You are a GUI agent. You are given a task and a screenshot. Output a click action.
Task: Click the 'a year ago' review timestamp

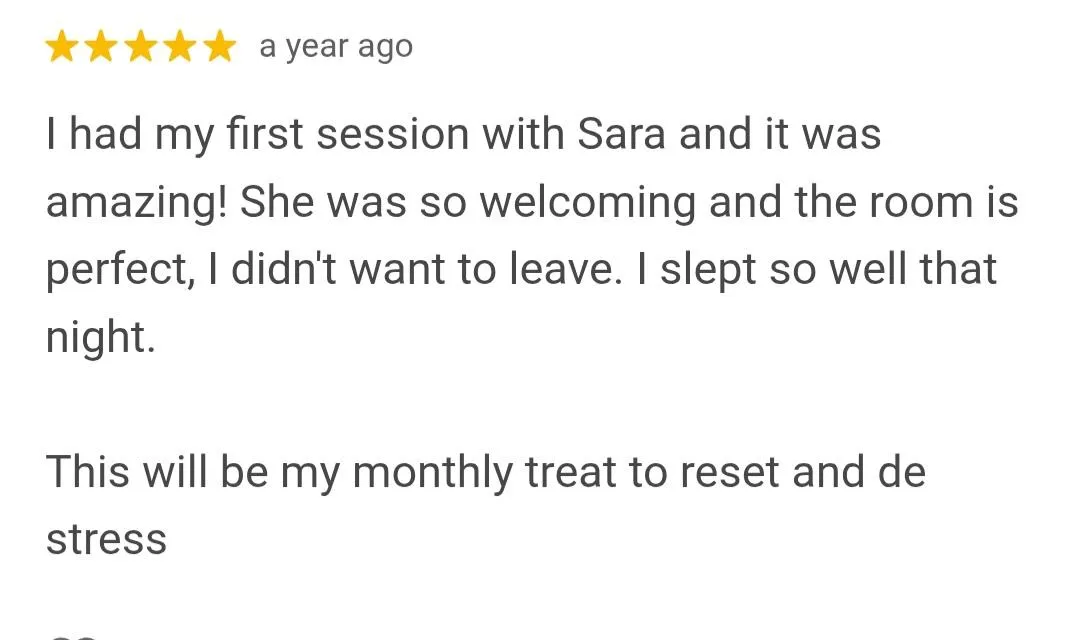click(336, 48)
